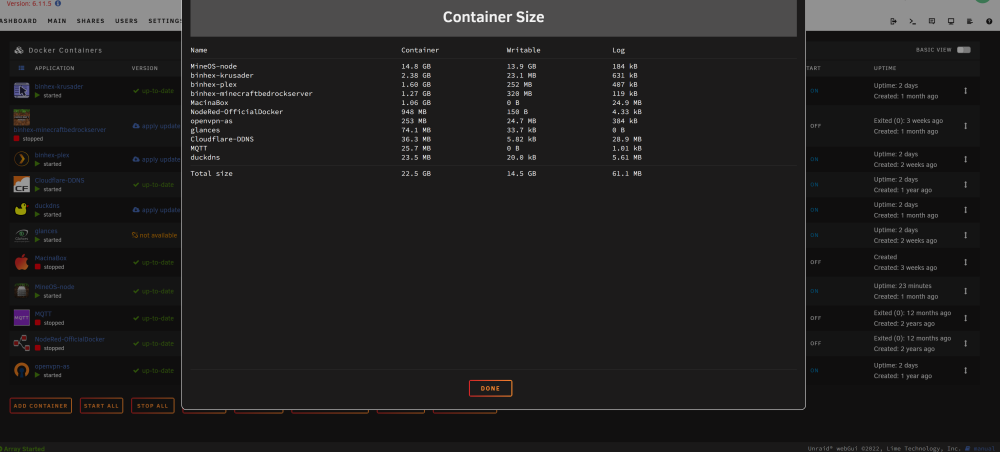Viewport: 1000px width, 452px height.
Task: Click the logout icon in top bar
Action: [893, 21]
